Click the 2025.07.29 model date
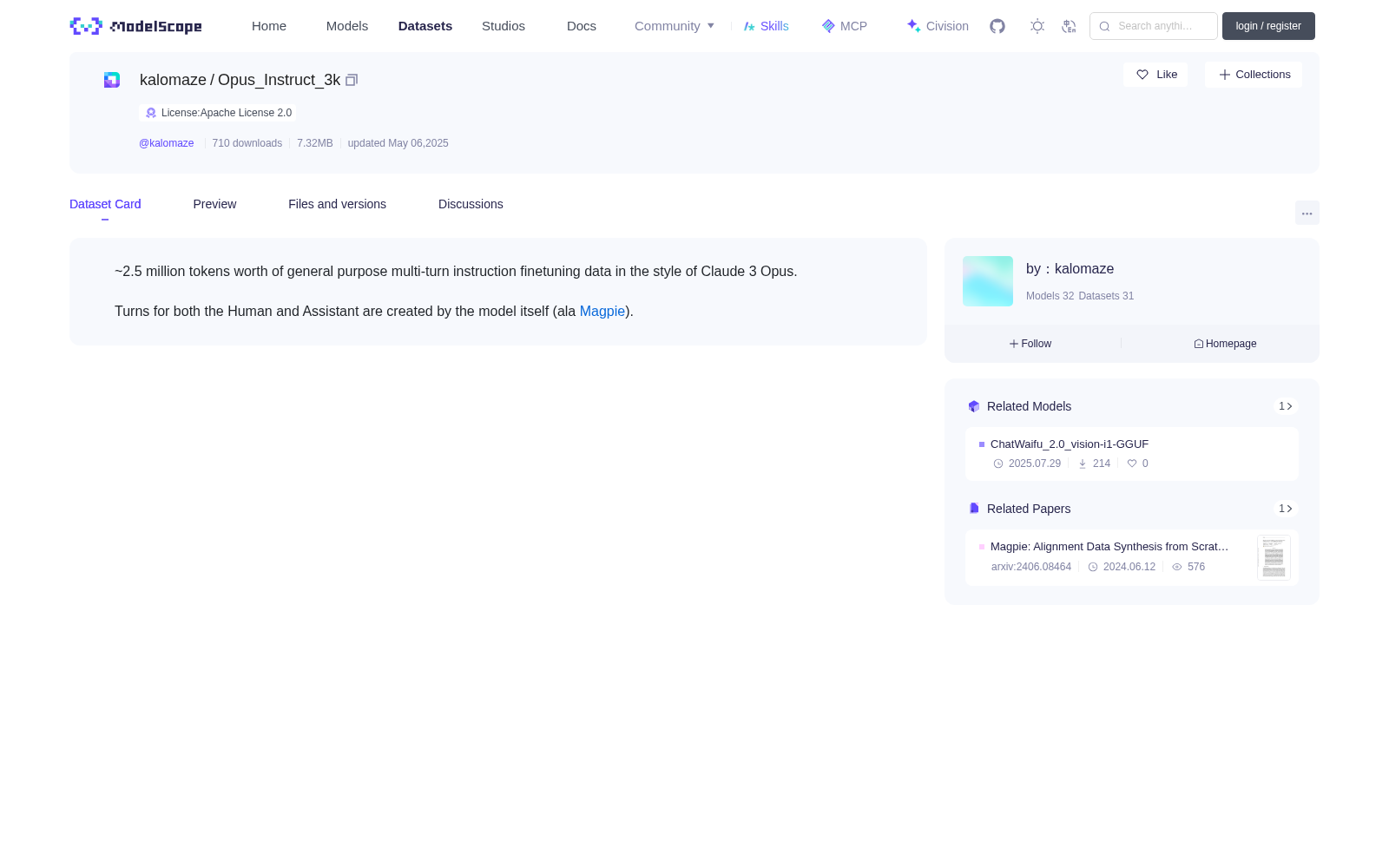This screenshot has width=1389, height=868. tap(1035, 464)
